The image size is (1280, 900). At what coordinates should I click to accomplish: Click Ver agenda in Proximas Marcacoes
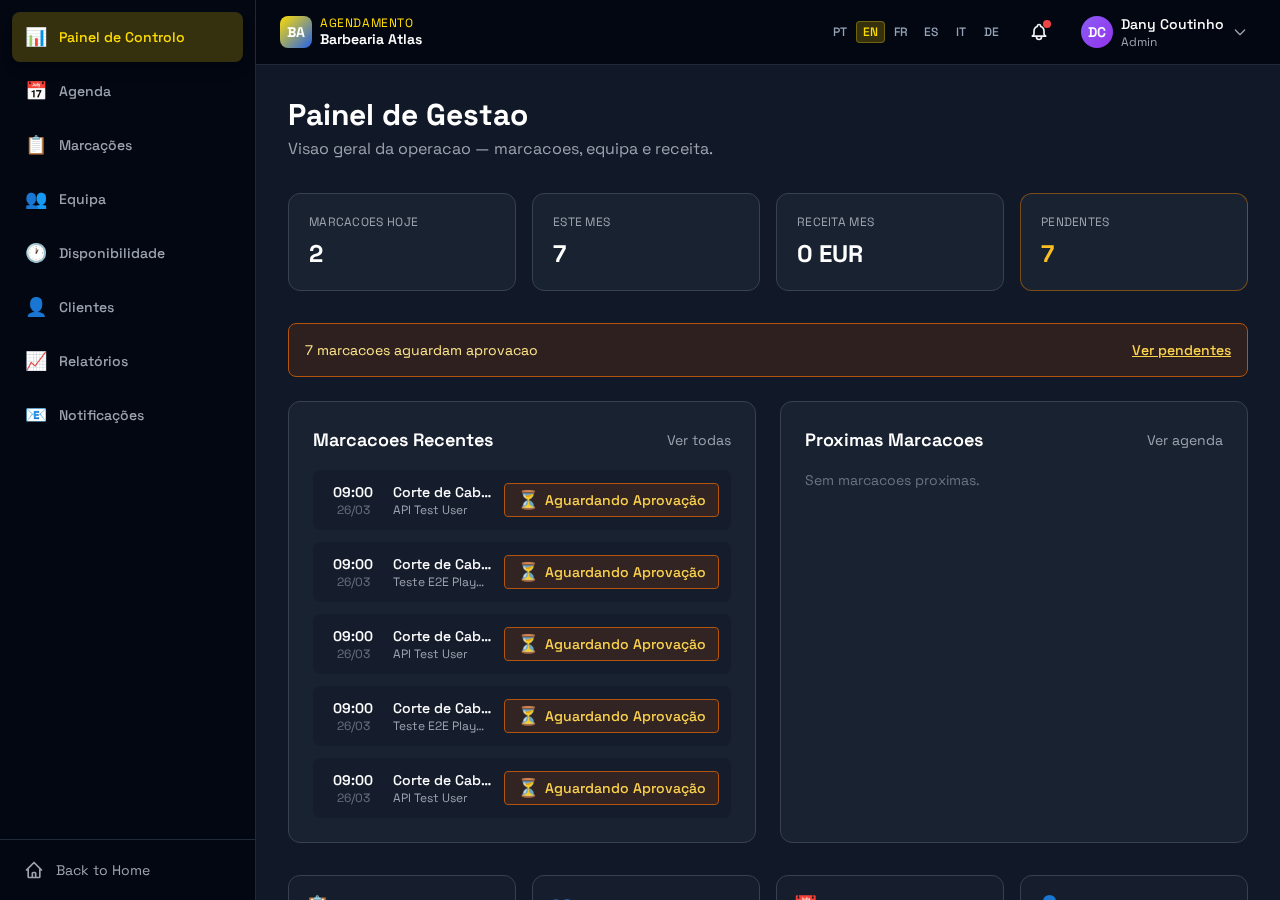pos(1185,440)
